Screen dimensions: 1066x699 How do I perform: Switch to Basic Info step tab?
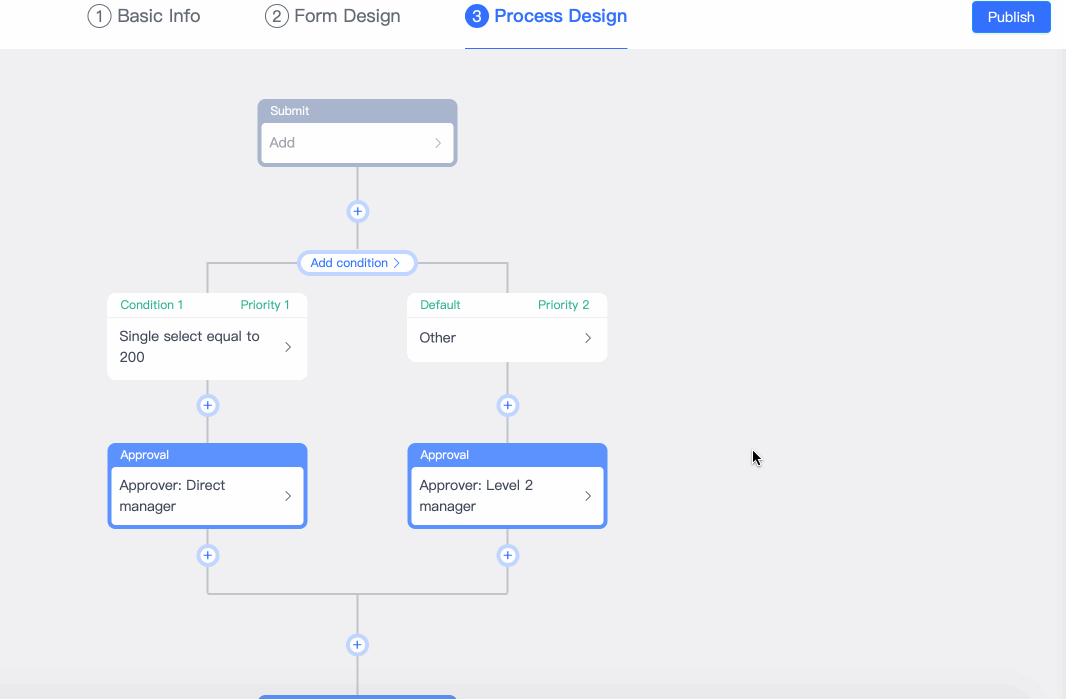[x=144, y=17]
